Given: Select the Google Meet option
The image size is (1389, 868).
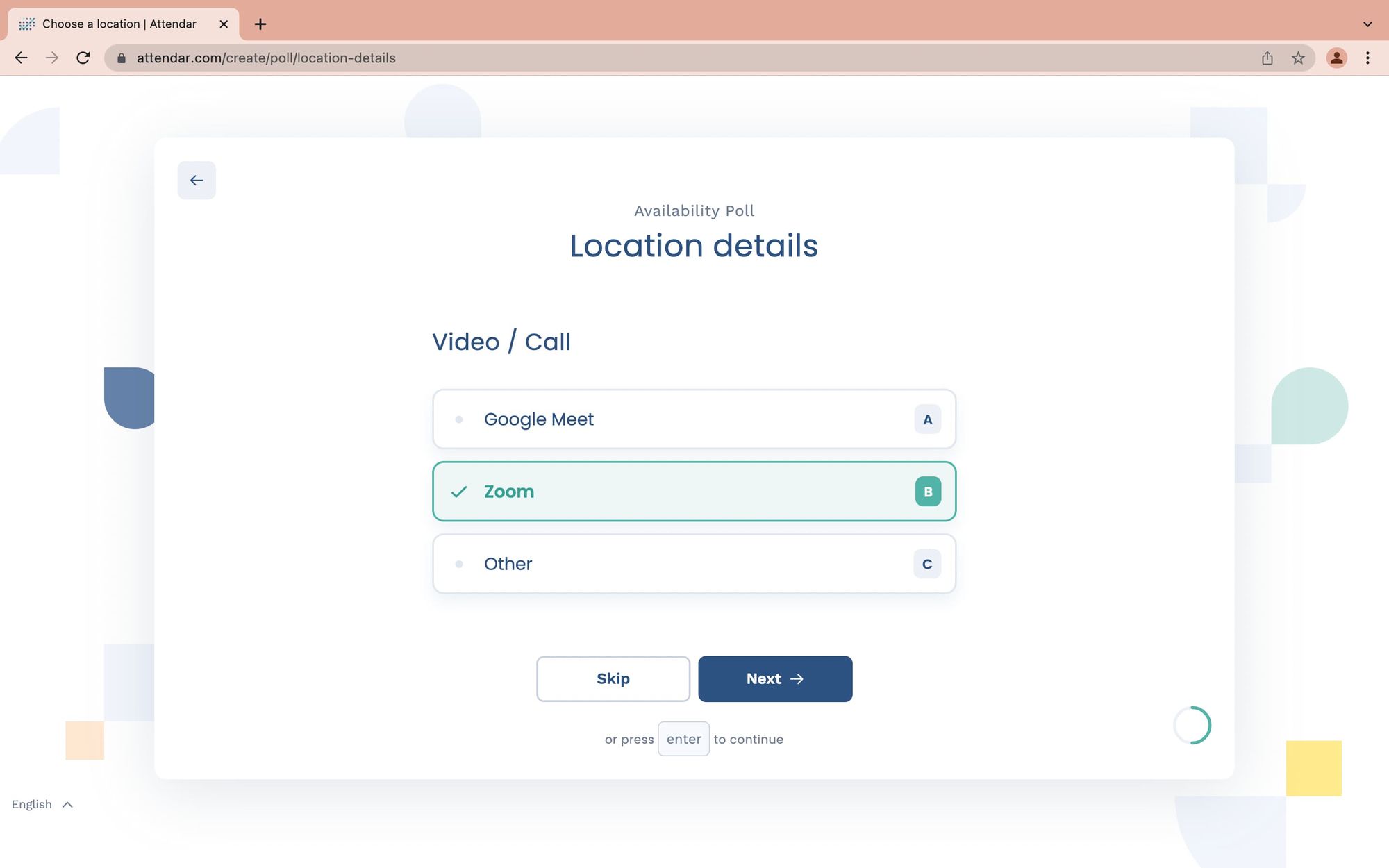Looking at the screenshot, I should (x=694, y=419).
